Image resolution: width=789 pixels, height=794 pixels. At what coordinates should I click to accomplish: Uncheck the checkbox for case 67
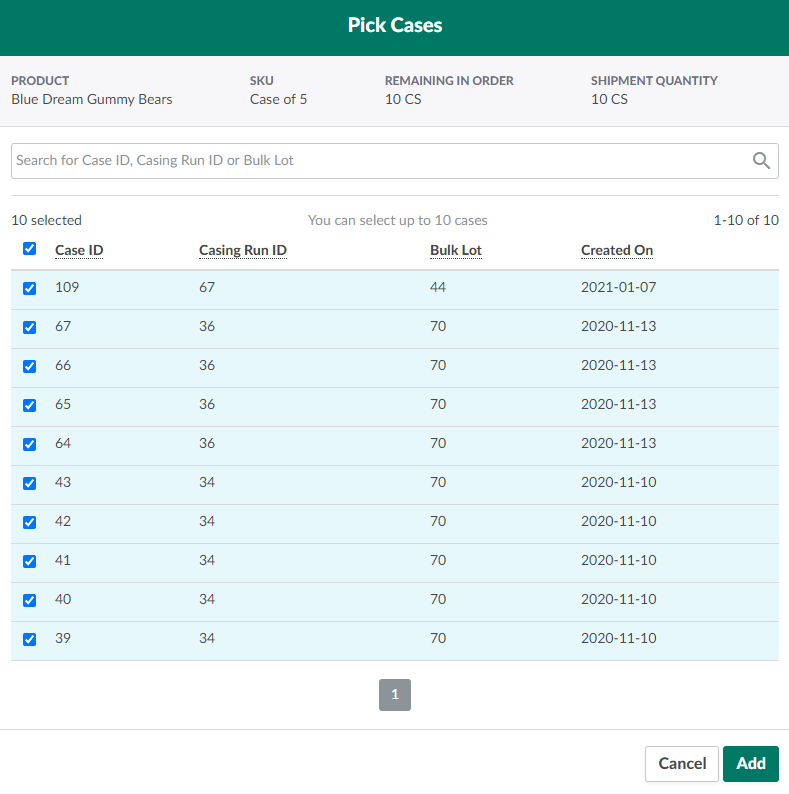click(x=29, y=327)
